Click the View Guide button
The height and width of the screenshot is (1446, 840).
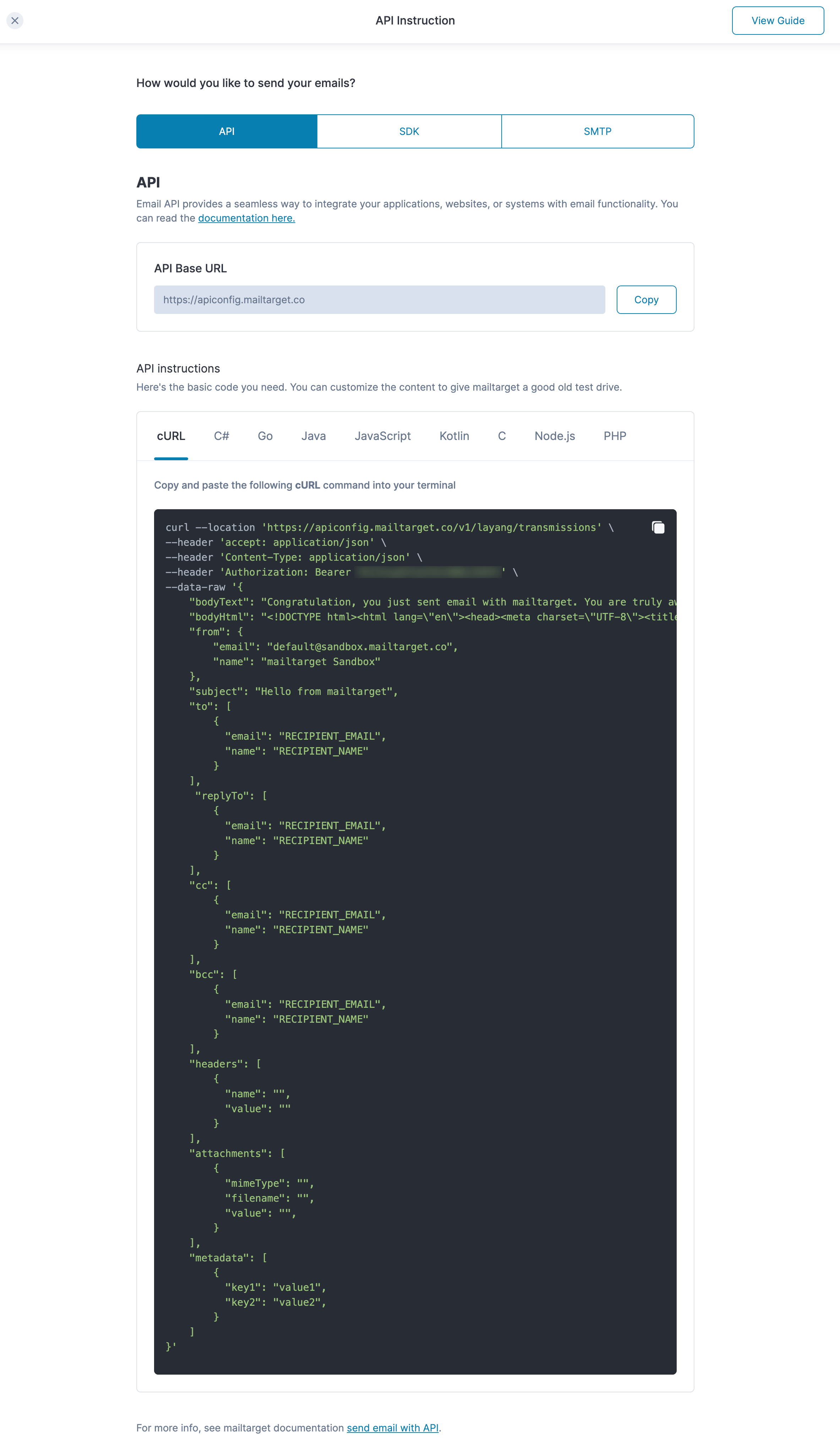pos(778,21)
